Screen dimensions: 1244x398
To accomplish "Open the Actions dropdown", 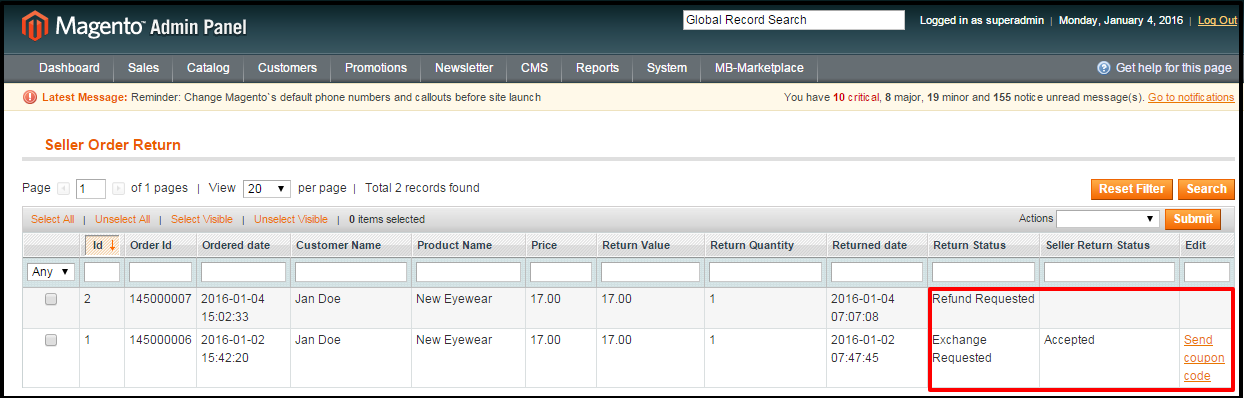I will tap(1107, 219).
